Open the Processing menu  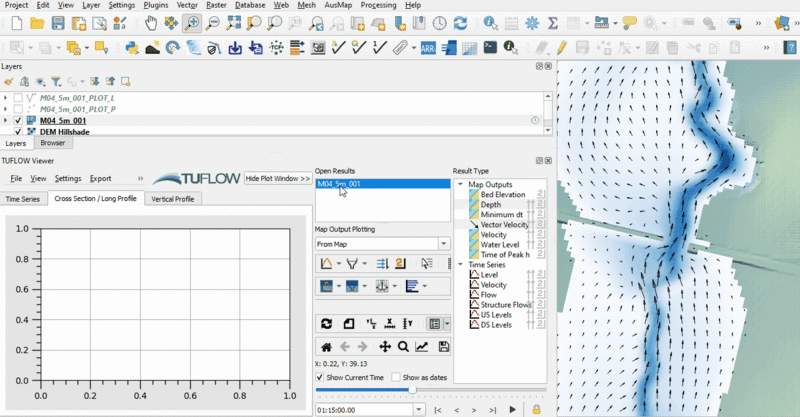pos(378,5)
